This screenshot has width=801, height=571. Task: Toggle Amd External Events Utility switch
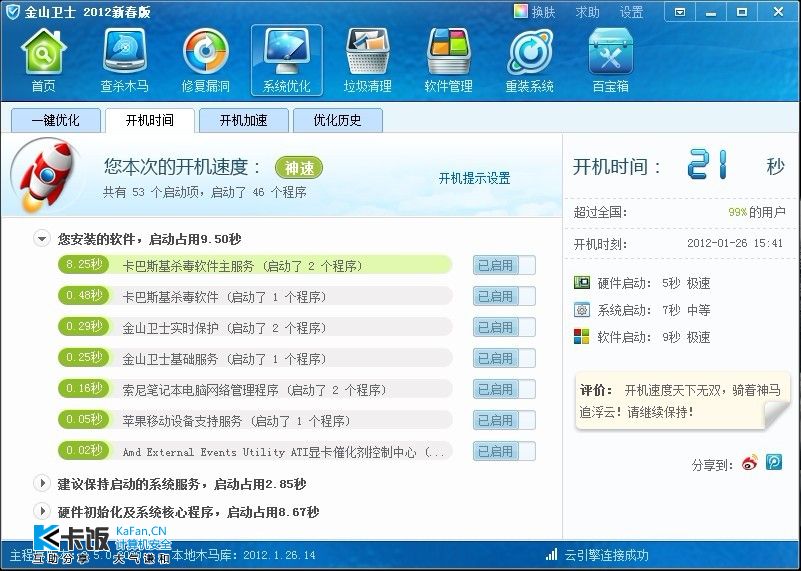[504, 451]
